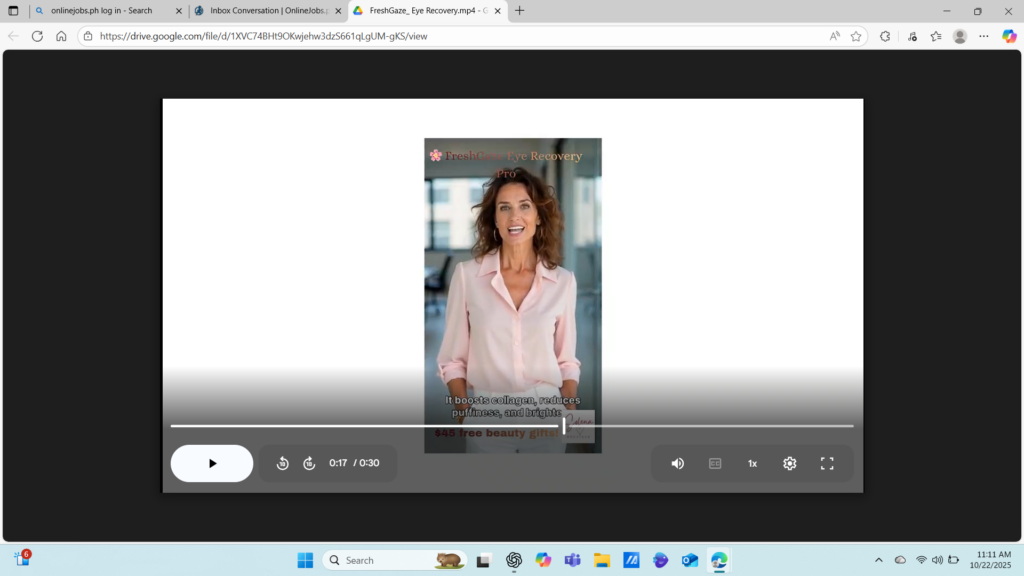Image resolution: width=1024 pixels, height=576 pixels.
Task: Skip forward 10 seconds in video
Action: pyautogui.click(x=310, y=463)
